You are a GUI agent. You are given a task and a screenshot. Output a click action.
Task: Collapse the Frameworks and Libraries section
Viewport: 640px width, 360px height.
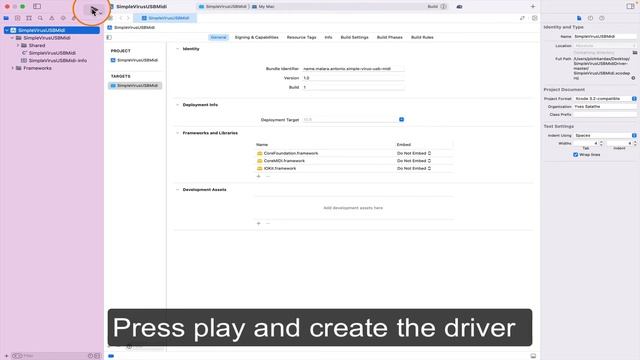tap(177, 133)
